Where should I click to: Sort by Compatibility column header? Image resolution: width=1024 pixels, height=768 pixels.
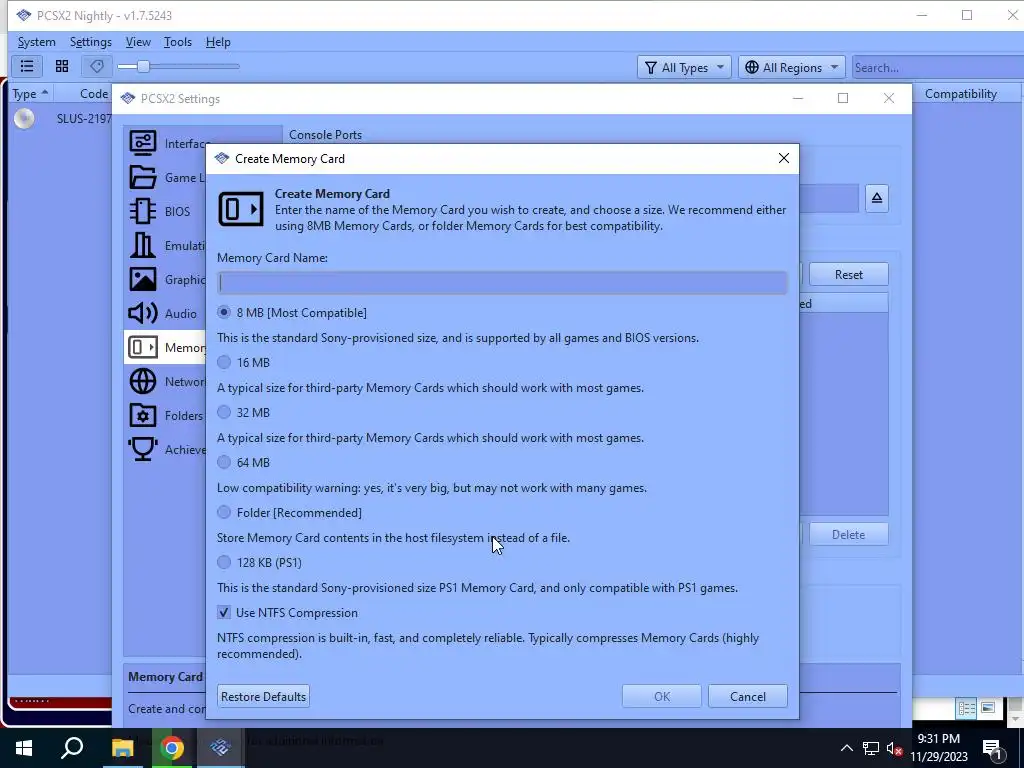[x=960, y=93]
